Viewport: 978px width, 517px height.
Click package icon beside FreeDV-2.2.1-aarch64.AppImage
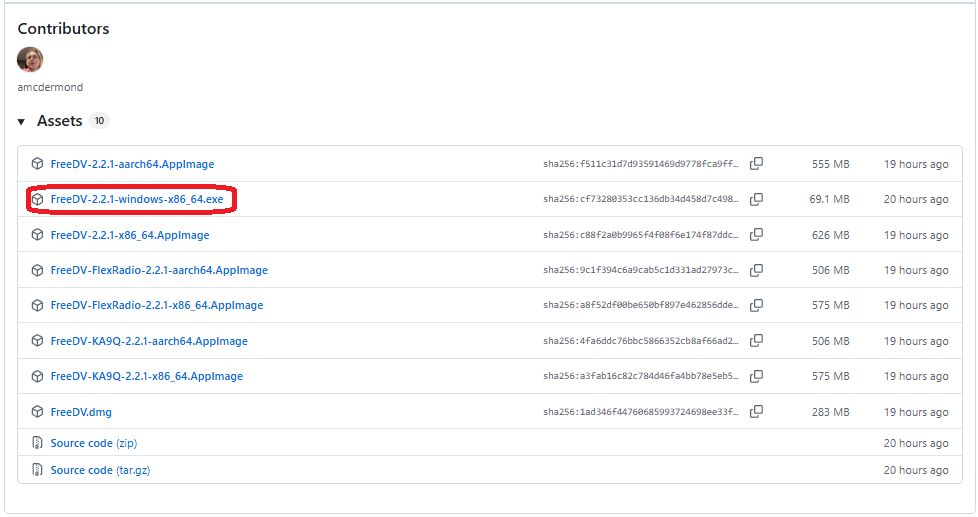tap(37, 163)
